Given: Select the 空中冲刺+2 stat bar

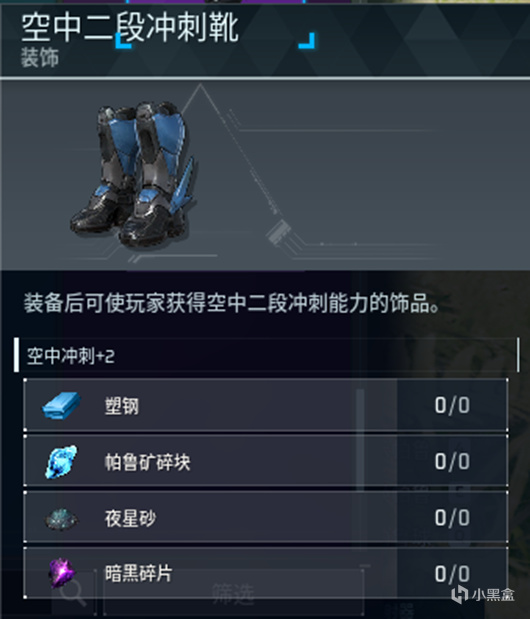Looking at the screenshot, I should [267, 355].
